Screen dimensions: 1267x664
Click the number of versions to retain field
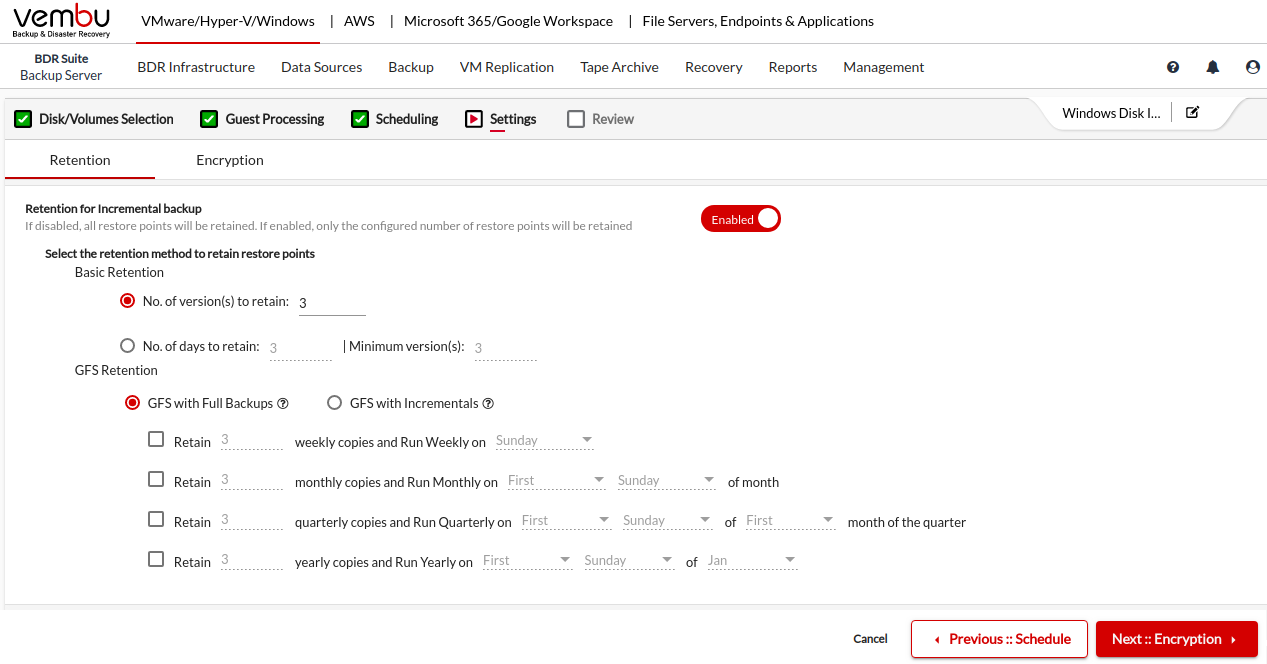coord(332,303)
